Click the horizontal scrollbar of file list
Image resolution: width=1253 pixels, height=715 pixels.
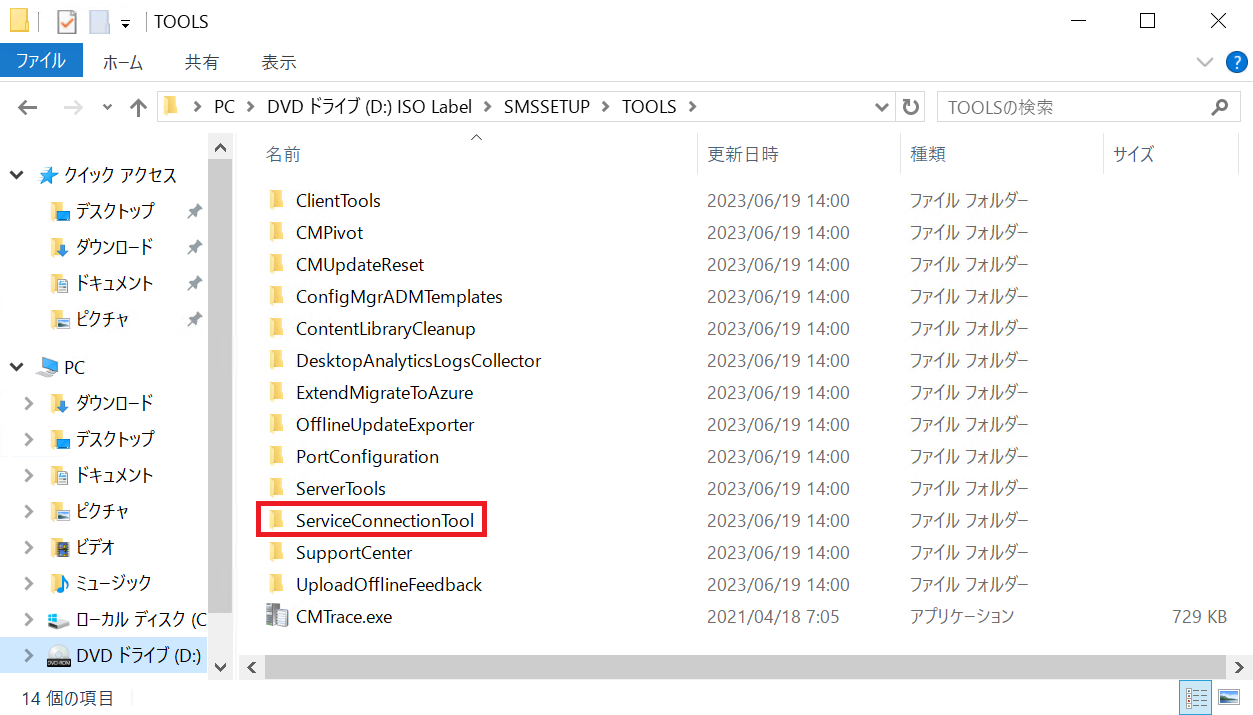744,667
